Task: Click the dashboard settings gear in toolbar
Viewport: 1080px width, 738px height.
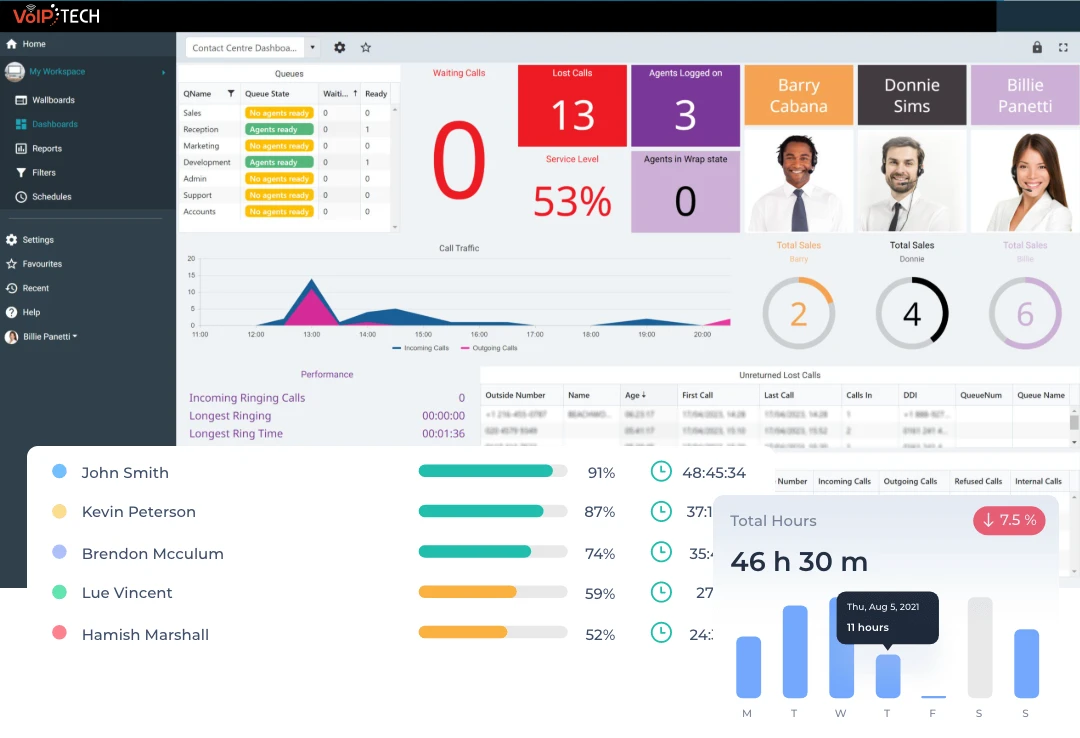Action: pos(340,48)
